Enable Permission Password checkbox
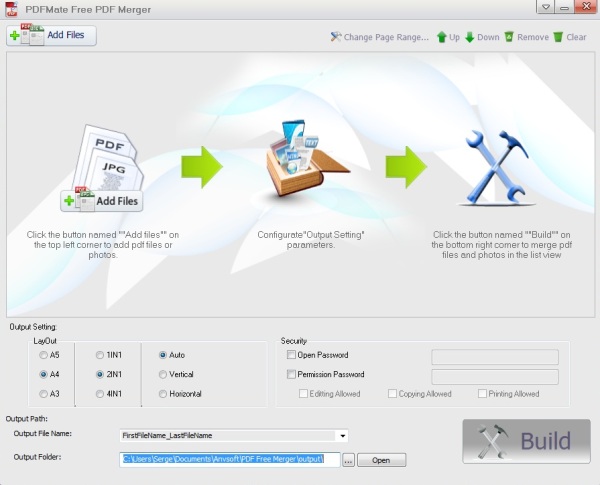Viewport: 600px width, 485px height. click(x=291, y=374)
